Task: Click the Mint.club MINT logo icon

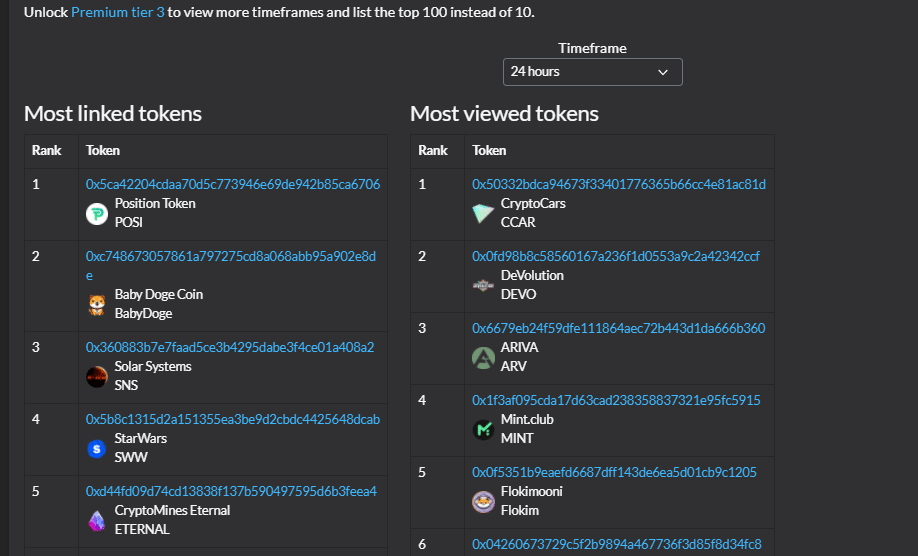Action: click(483, 430)
